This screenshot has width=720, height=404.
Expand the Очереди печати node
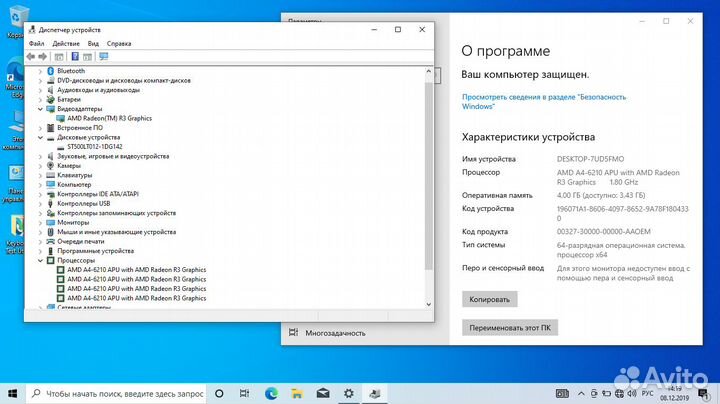coord(40,241)
